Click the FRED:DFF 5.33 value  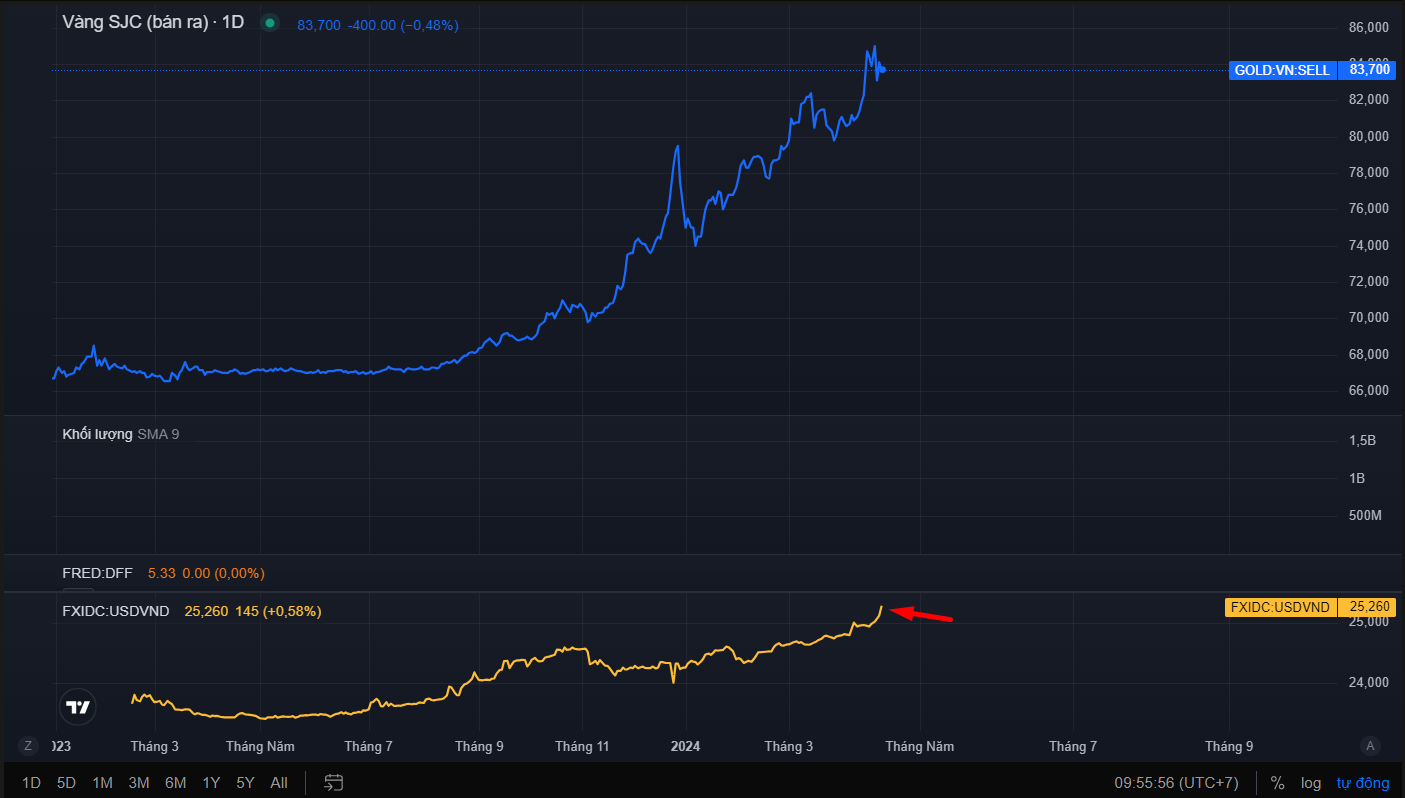coord(162,573)
